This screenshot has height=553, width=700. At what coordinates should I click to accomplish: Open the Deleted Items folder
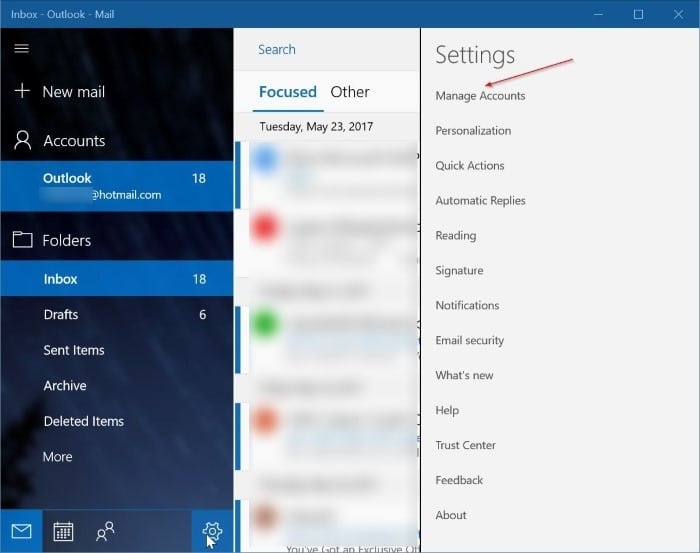[x=117, y=421]
